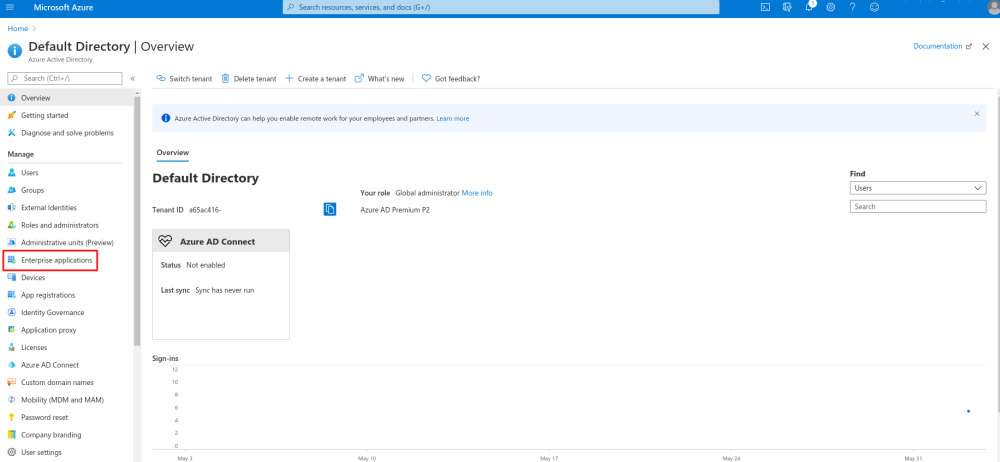
Task: Close the Default Directory blade
Action: tap(986, 46)
